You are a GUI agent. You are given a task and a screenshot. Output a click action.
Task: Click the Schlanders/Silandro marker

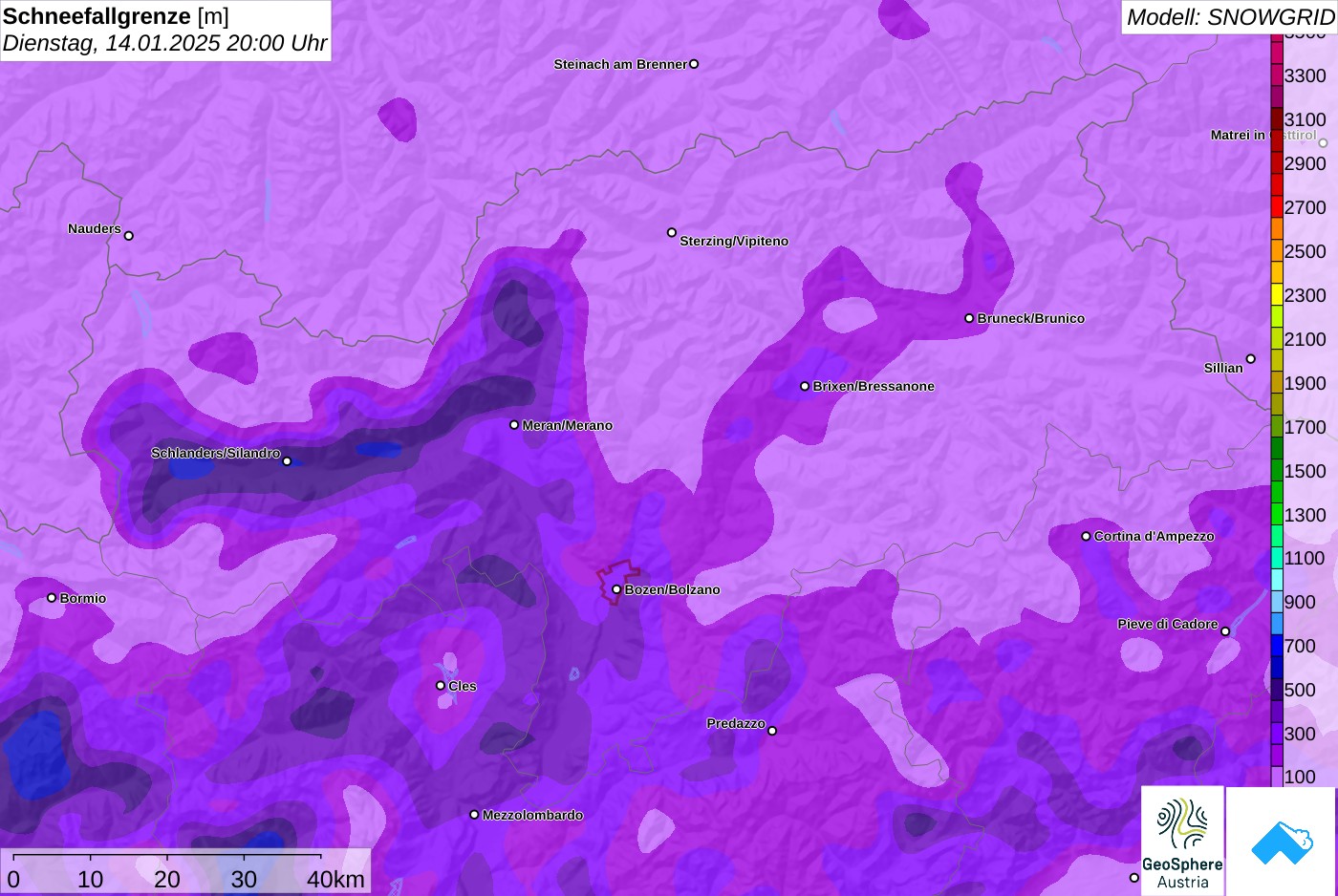click(x=287, y=461)
